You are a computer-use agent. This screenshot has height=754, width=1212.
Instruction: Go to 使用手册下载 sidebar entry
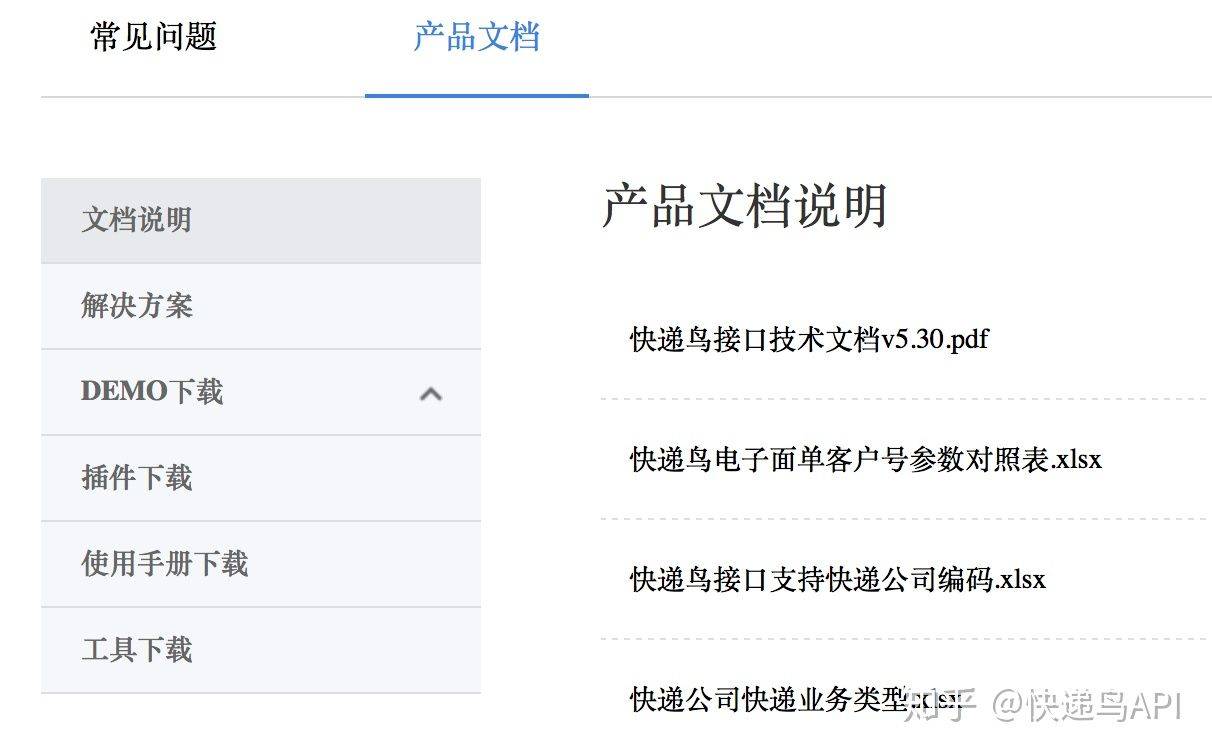pos(260,564)
